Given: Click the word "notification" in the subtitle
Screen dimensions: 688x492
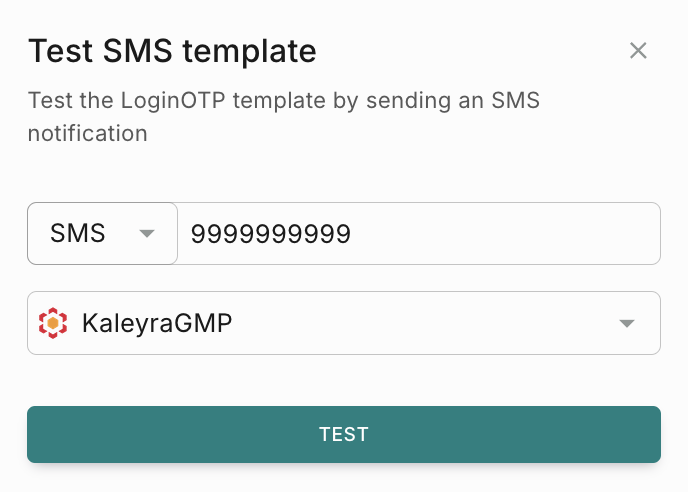Looking at the screenshot, I should pyautogui.click(x=88, y=133).
